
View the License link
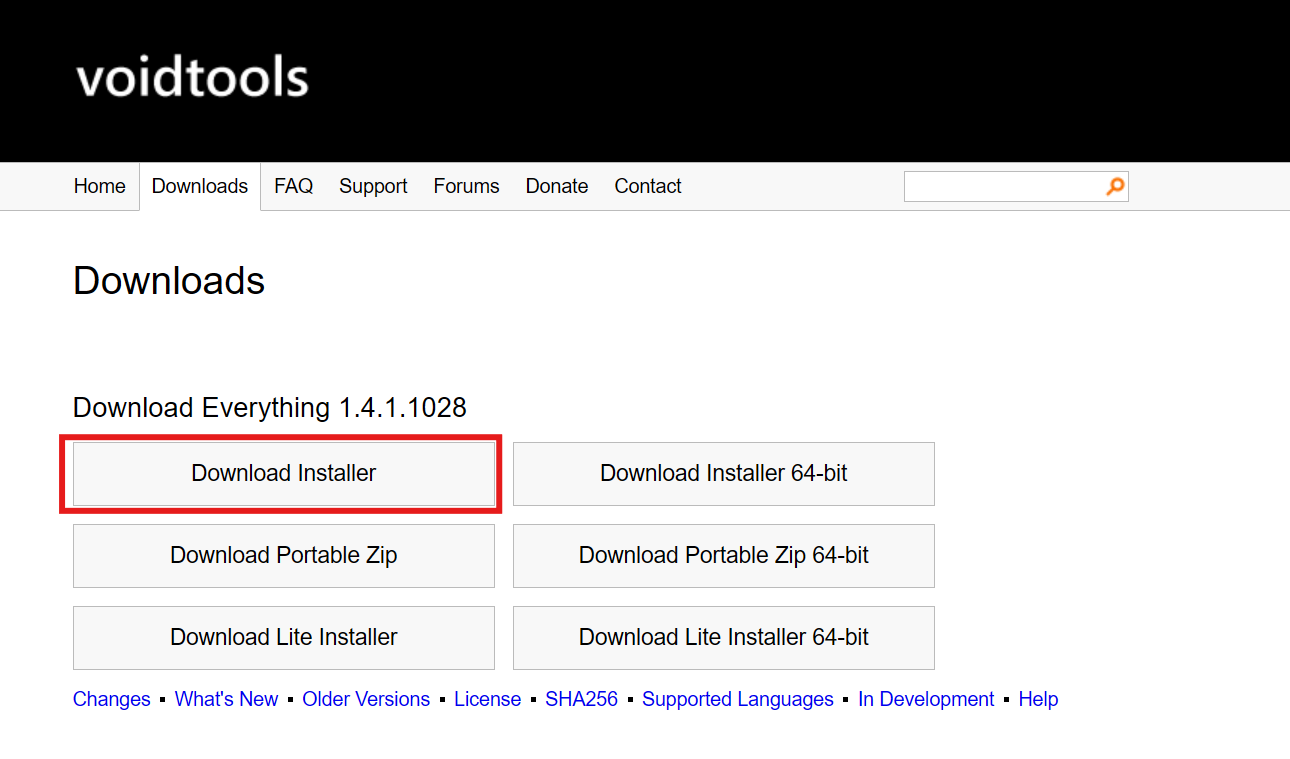(x=488, y=699)
